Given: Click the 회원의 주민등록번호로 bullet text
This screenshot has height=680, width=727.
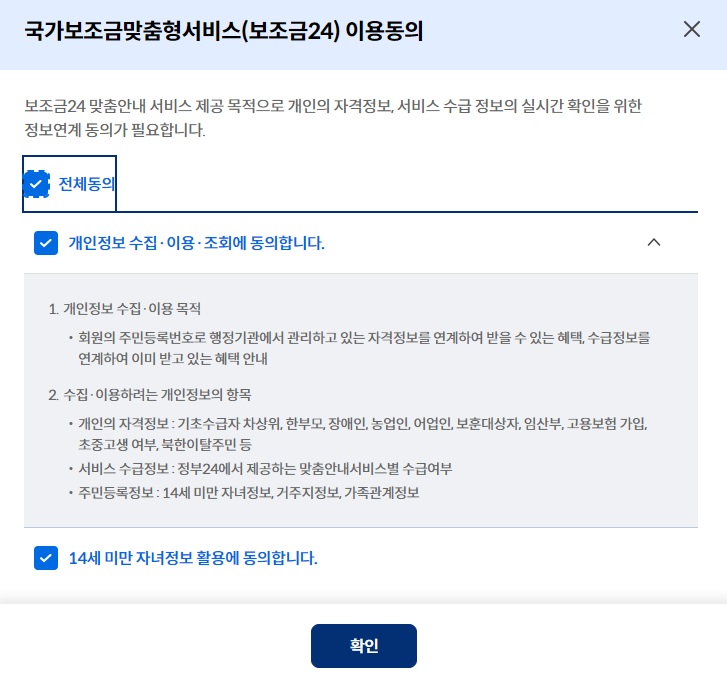Looking at the screenshot, I should pyautogui.click(x=364, y=348).
